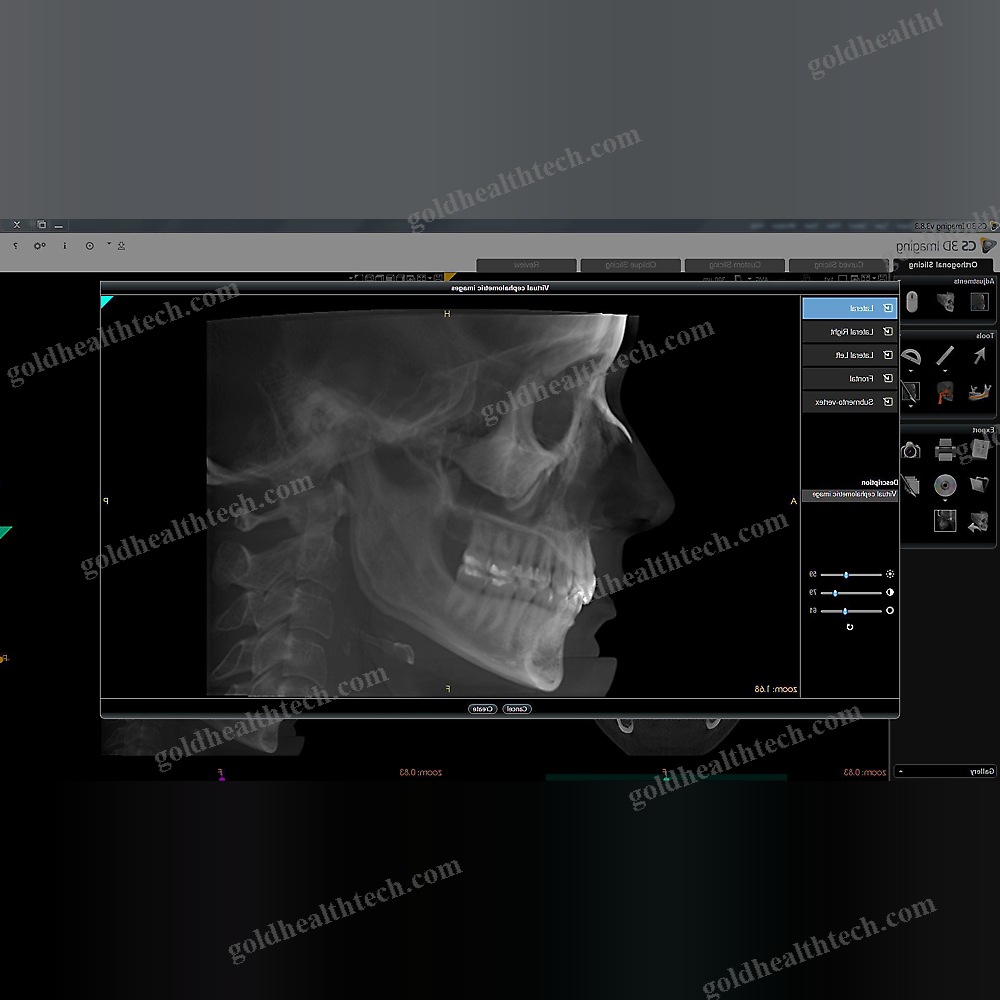Open preferences with the gears icon

40,246
